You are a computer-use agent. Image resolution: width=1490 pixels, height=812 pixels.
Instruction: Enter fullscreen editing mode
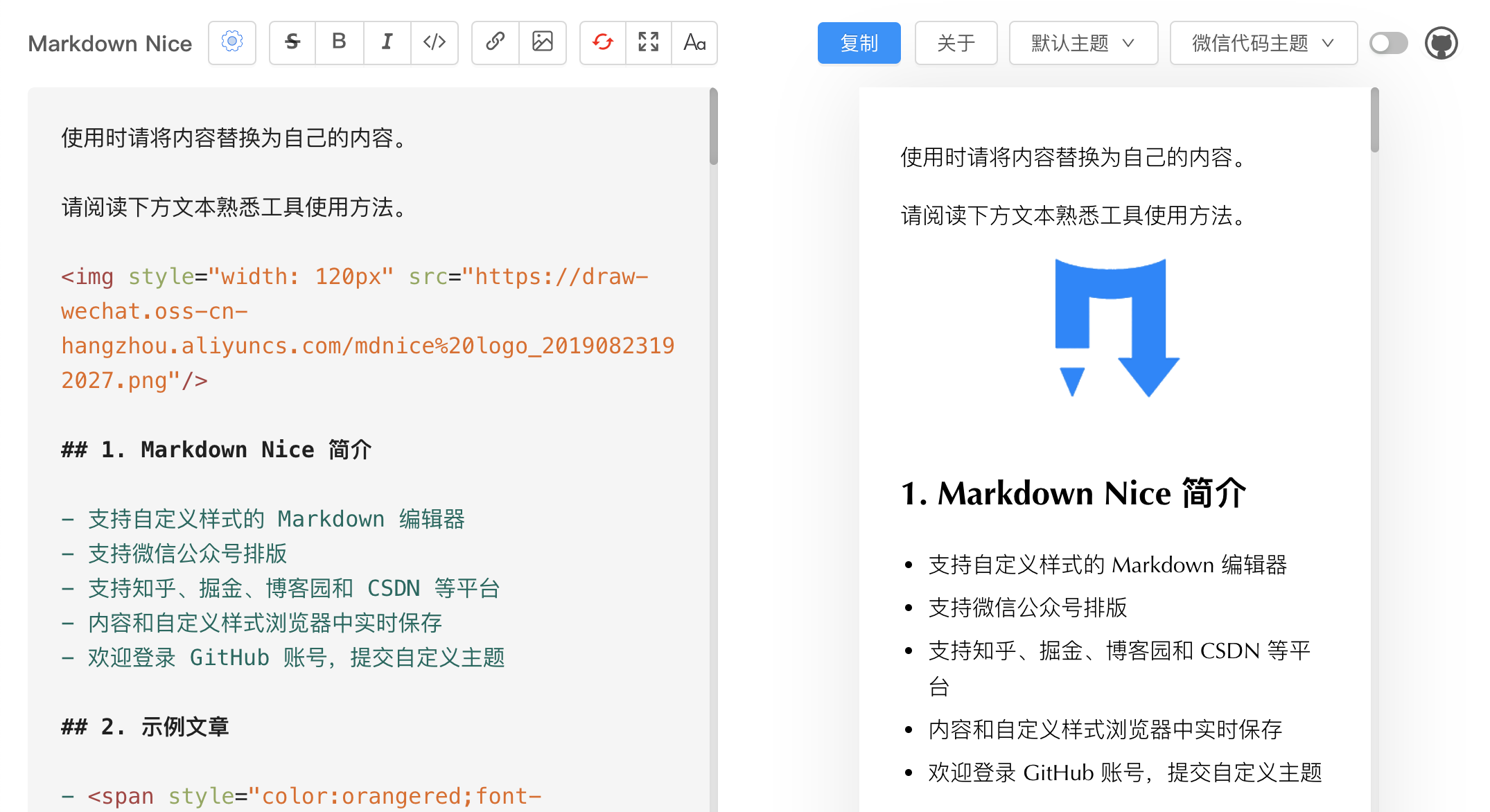click(648, 42)
